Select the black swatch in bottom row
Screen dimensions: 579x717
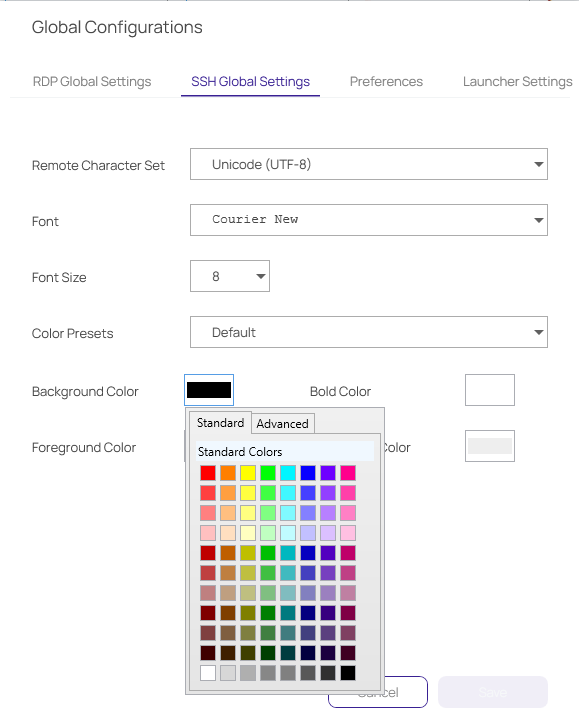(x=348, y=673)
